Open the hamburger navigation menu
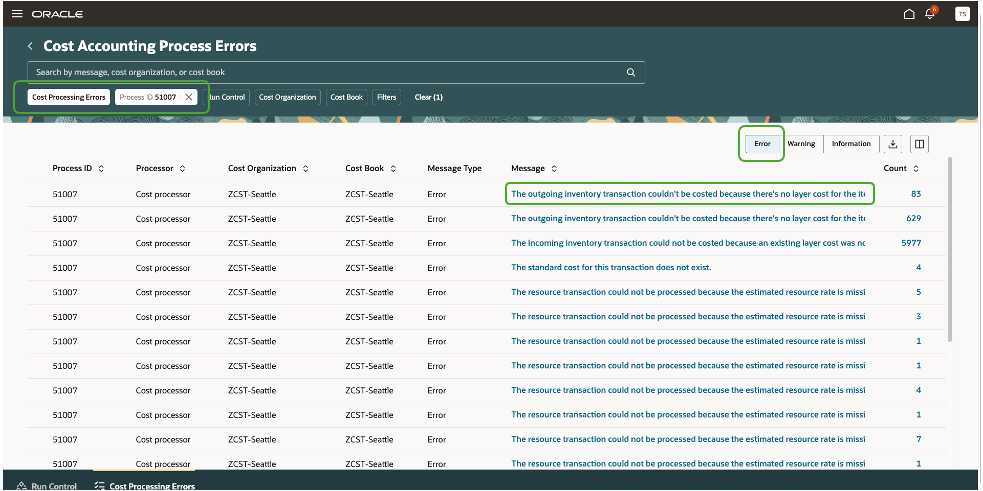This screenshot has width=983, height=491. tap(16, 14)
